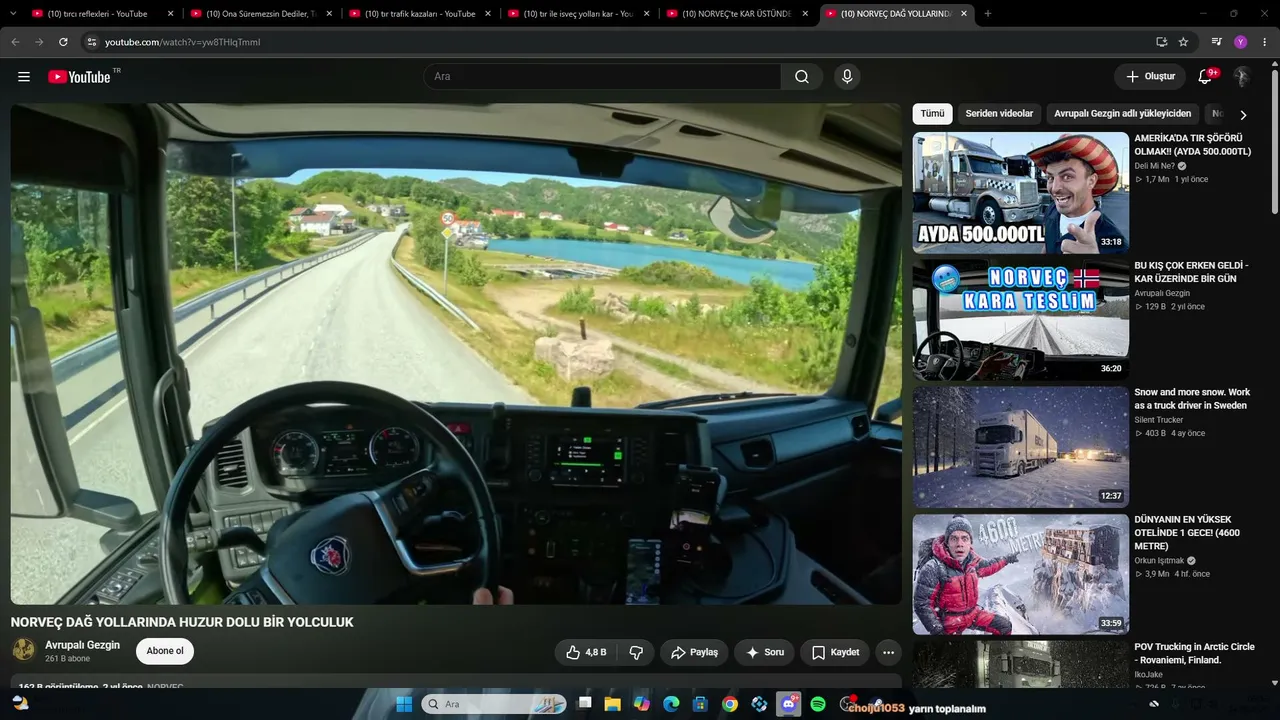Click the 'Soru' ask button

(x=765, y=652)
